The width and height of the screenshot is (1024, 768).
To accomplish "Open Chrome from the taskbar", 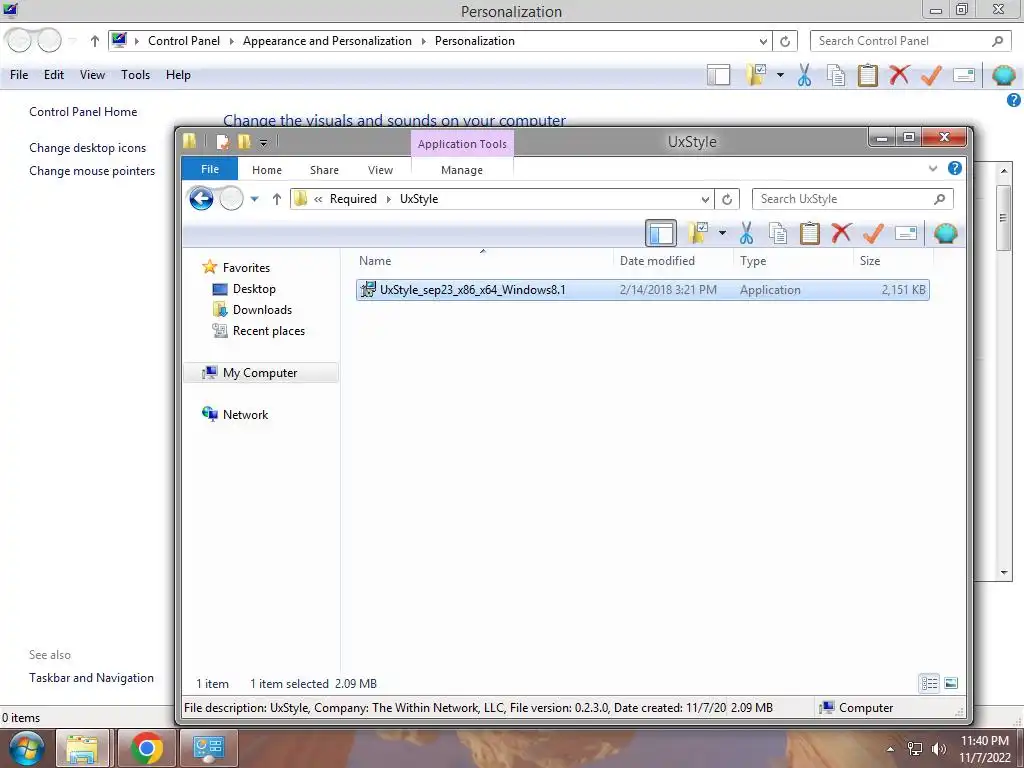I will click(146, 748).
